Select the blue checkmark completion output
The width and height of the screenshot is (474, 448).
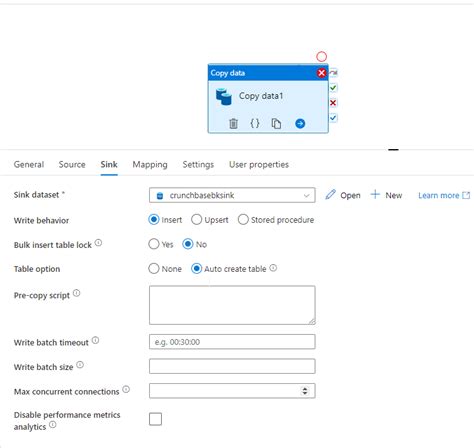333,118
